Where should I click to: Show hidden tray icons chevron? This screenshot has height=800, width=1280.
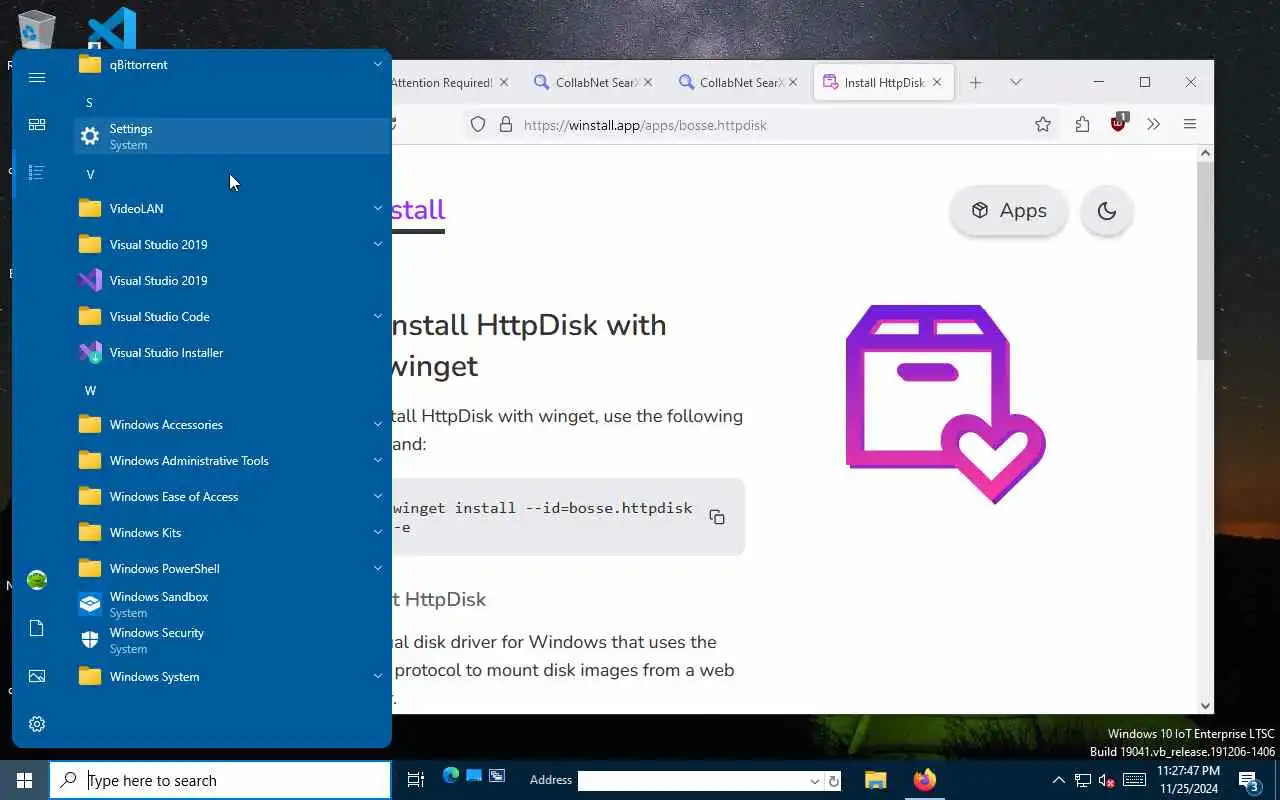pos(1058,780)
